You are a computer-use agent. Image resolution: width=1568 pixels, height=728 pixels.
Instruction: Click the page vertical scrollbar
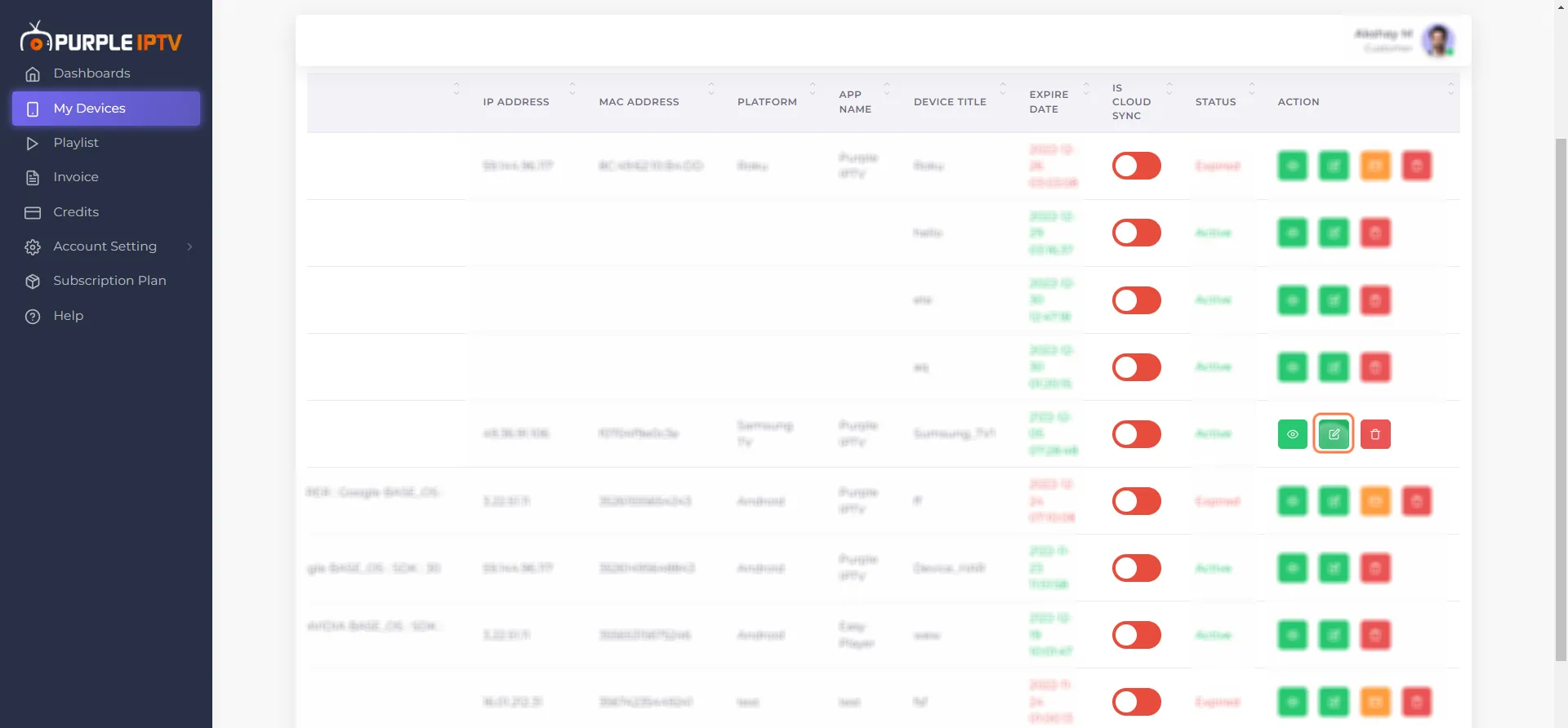1561,398
